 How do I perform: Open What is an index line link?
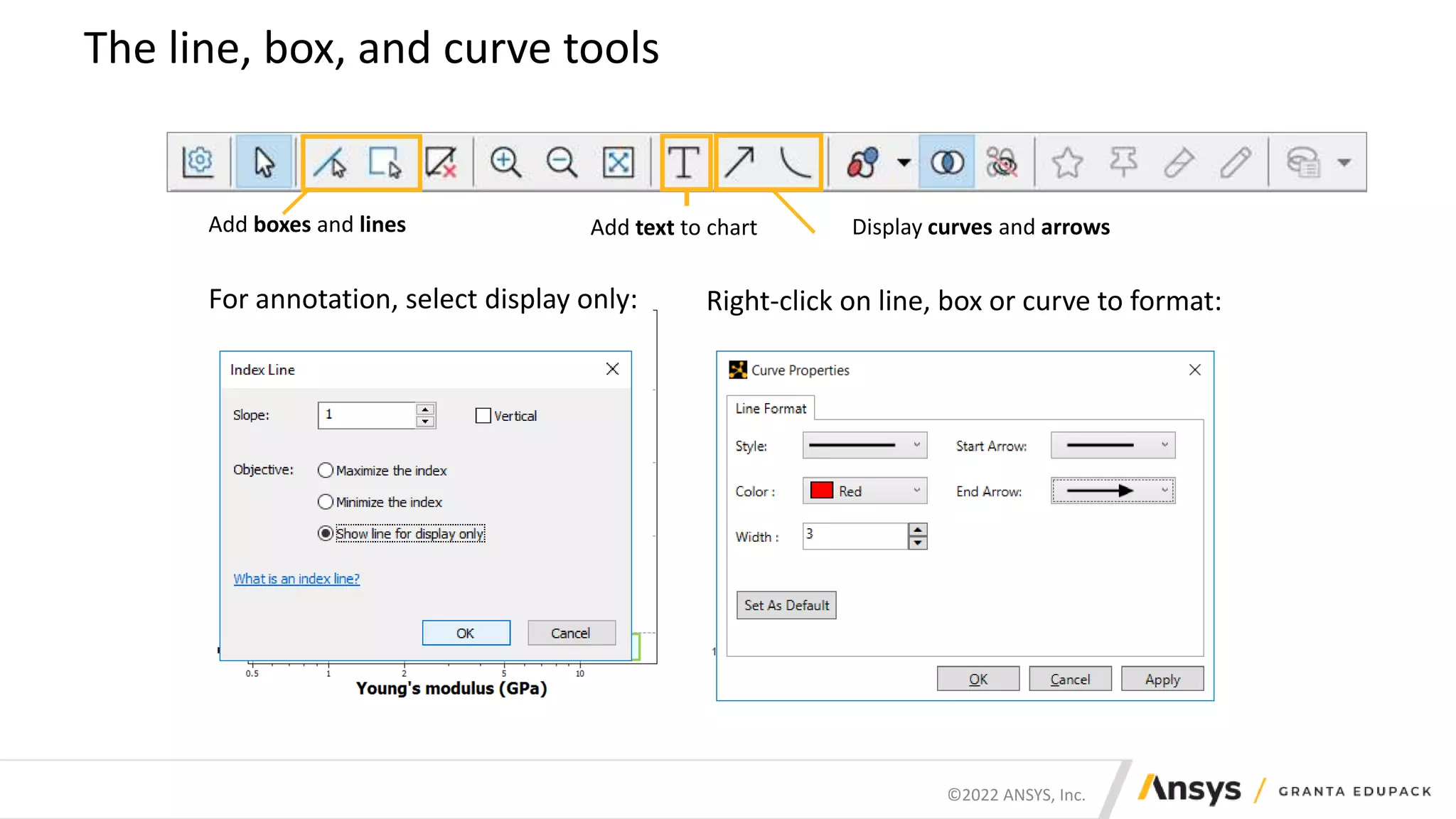coord(296,579)
